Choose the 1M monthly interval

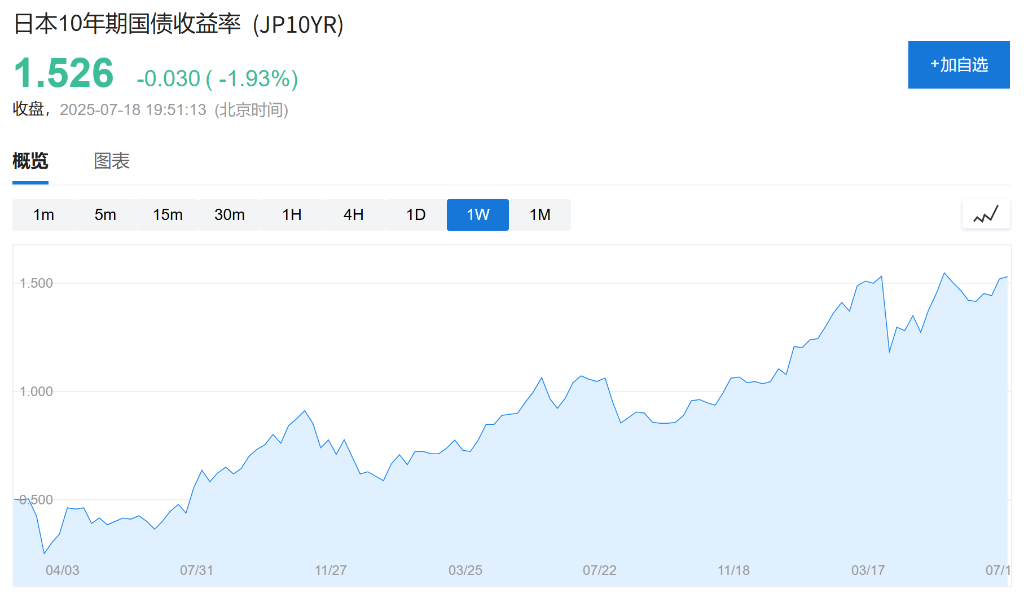[539, 215]
